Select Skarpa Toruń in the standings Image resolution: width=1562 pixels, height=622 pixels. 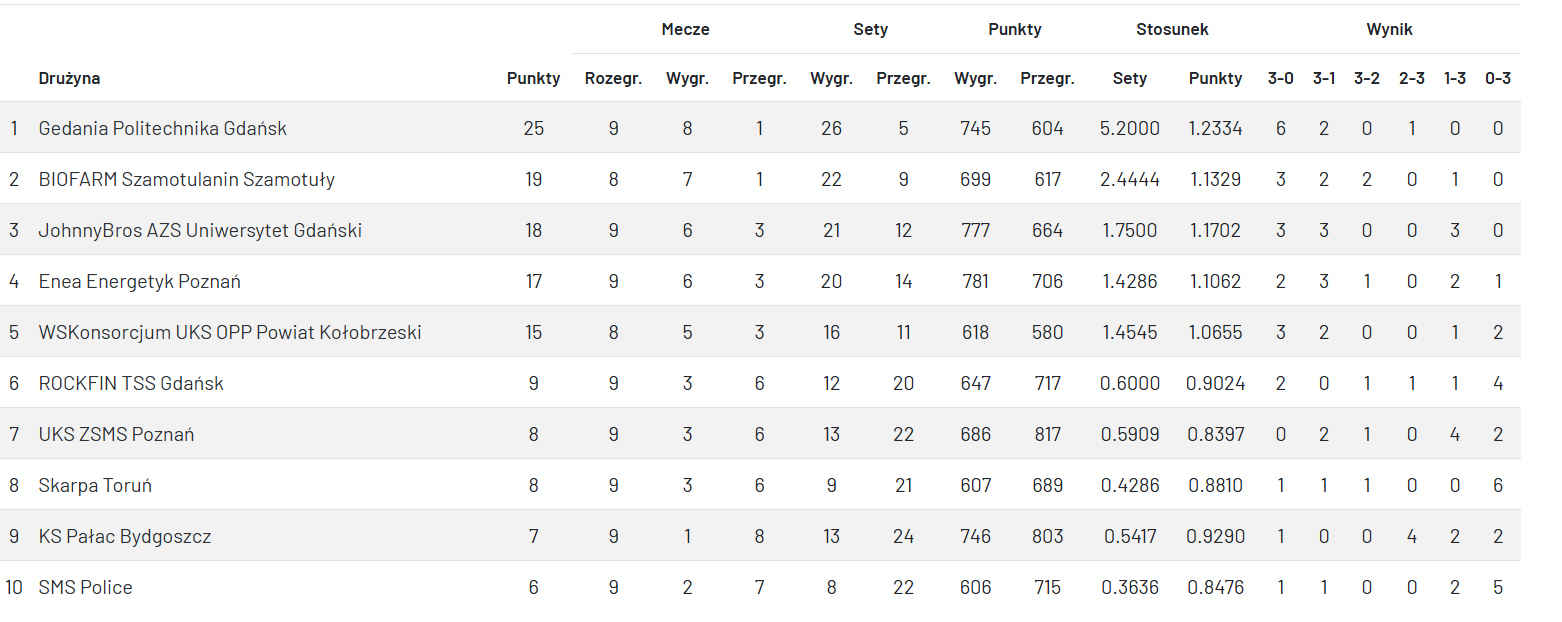[x=95, y=485]
